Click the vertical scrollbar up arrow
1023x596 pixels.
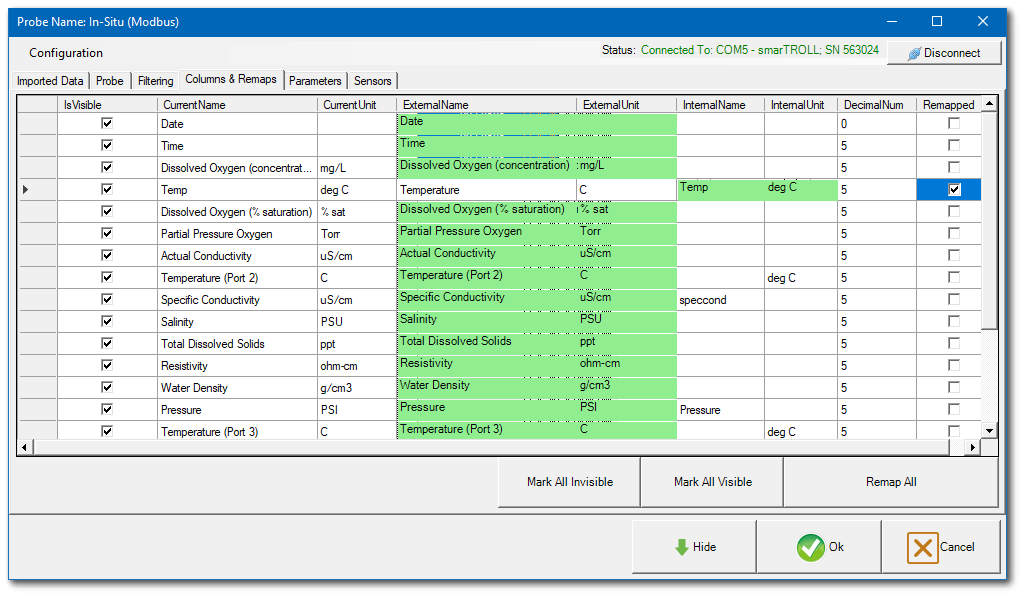pyautogui.click(x=990, y=104)
